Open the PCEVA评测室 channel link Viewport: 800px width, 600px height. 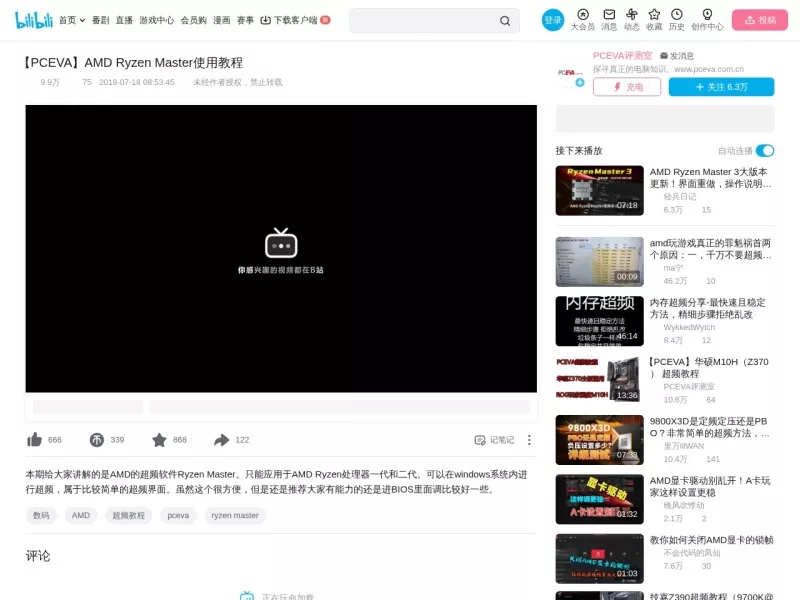pyautogui.click(x=622, y=56)
